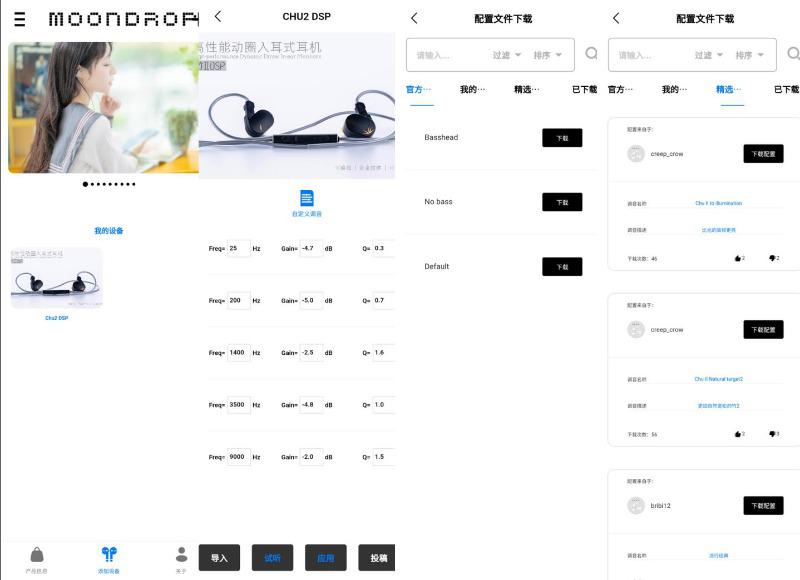Open the Chu II Natural target2 tuning name link
Image resolution: width=800 pixels, height=580 pixels.
pos(718,379)
